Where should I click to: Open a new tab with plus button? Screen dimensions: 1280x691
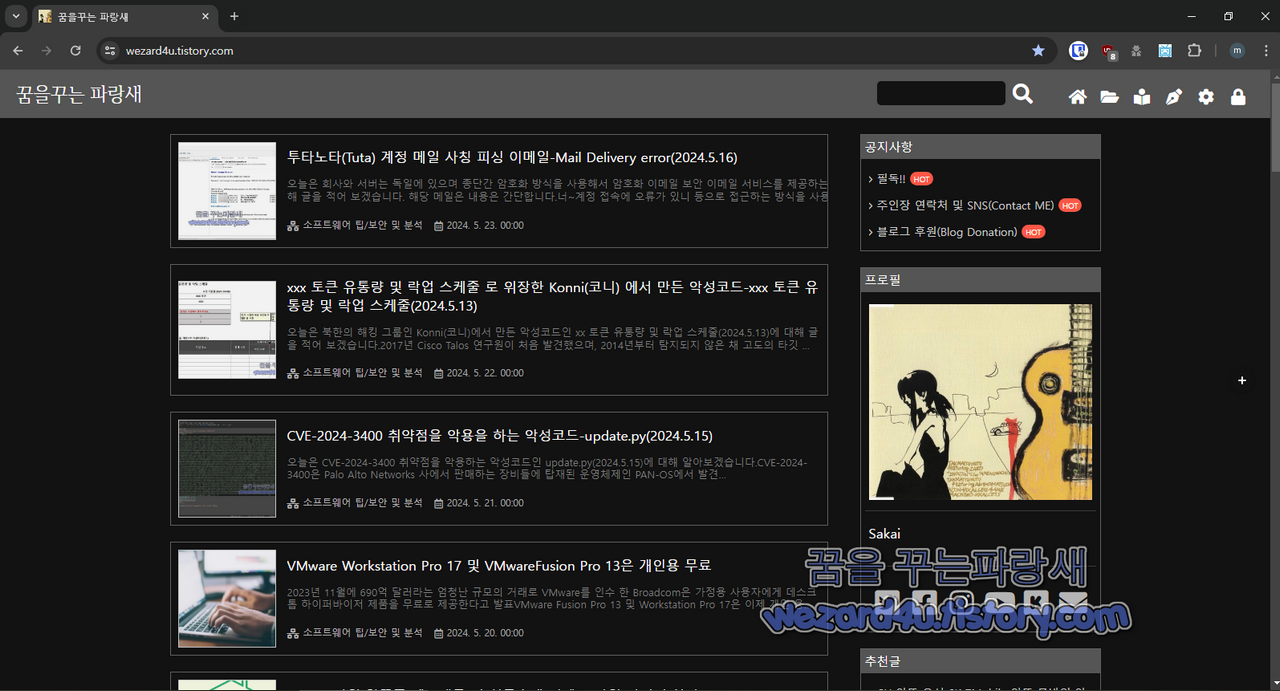click(x=234, y=17)
